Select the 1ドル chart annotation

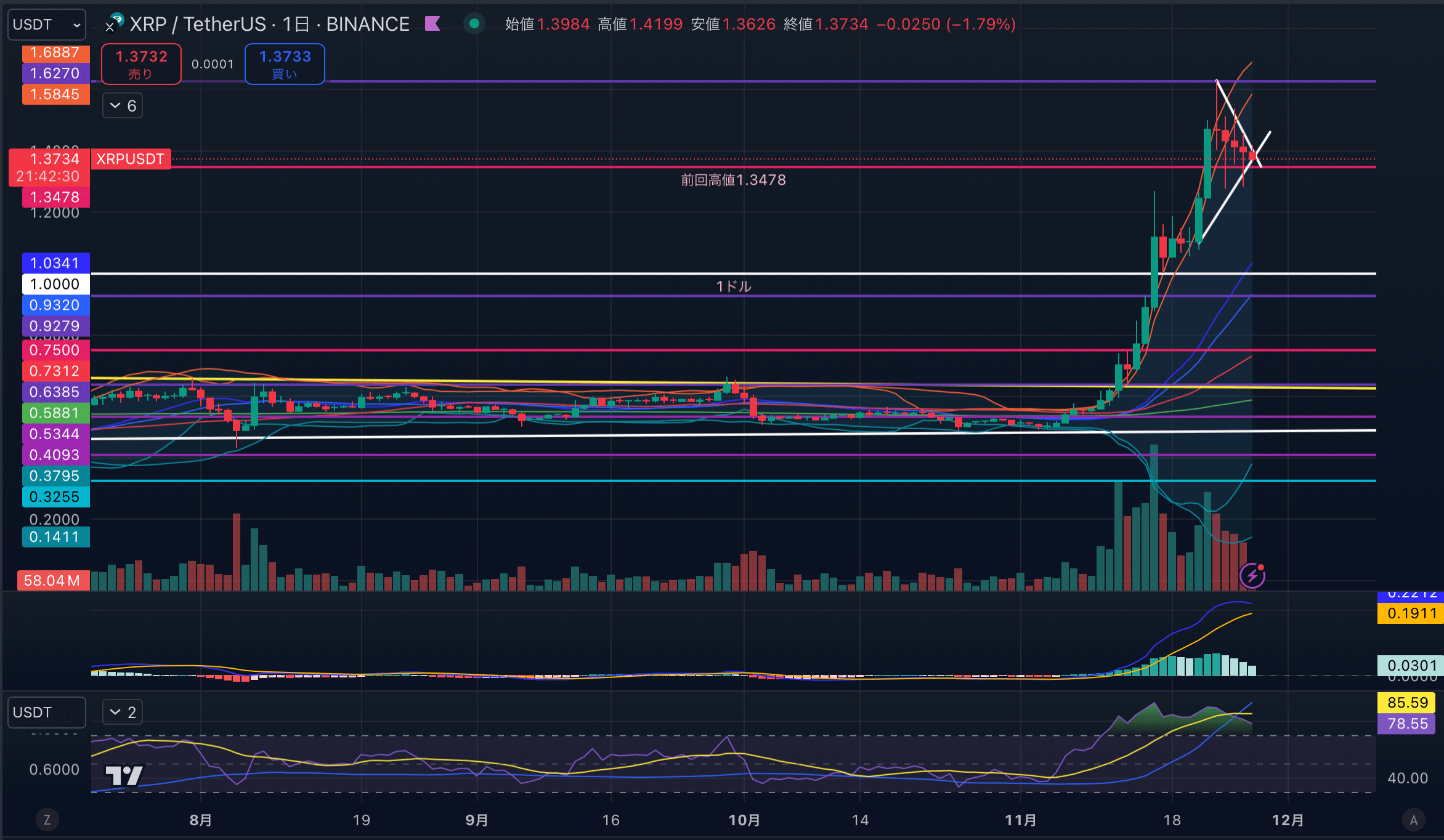tap(733, 286)
